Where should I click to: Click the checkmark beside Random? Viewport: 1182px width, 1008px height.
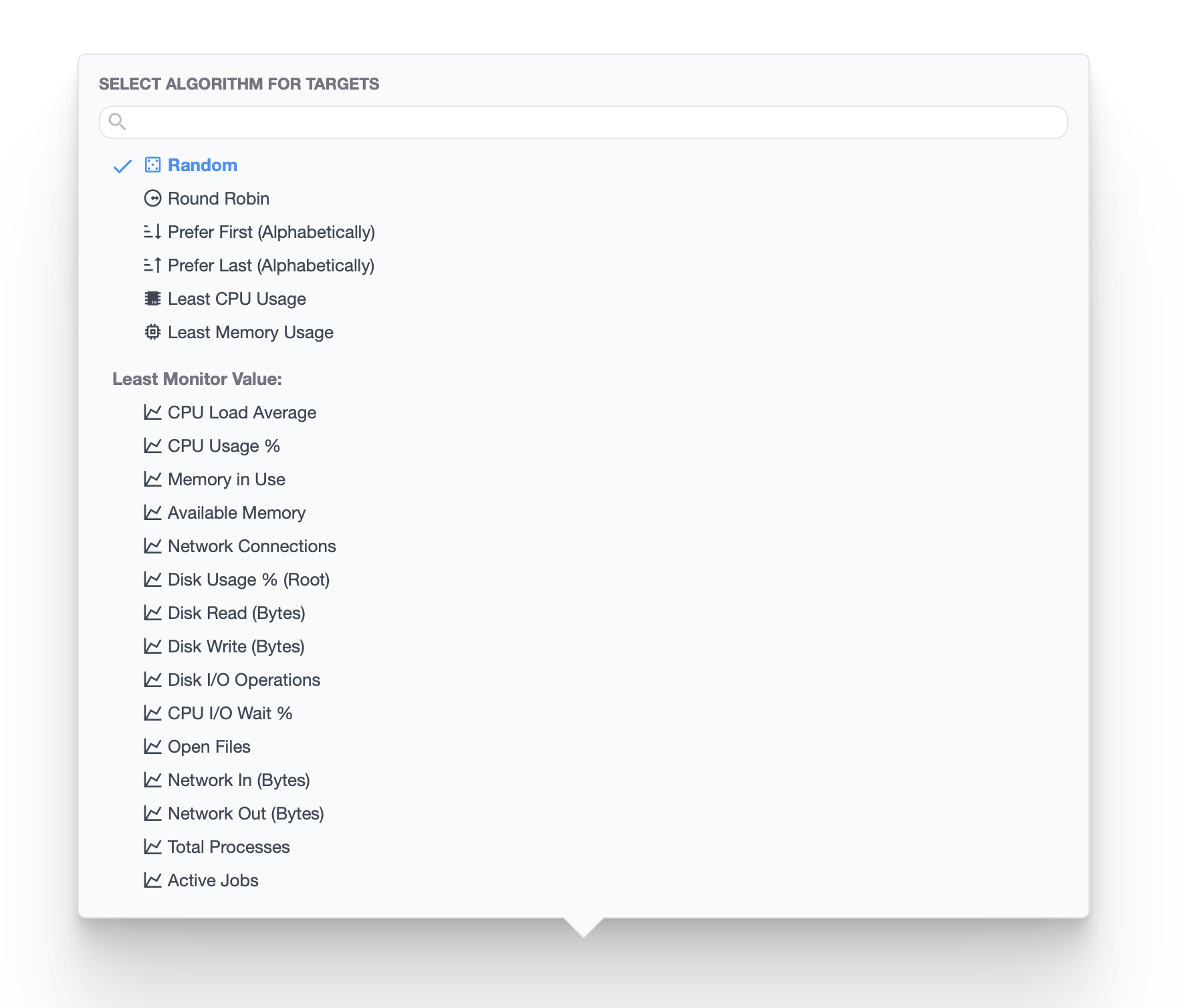point(122,166)
